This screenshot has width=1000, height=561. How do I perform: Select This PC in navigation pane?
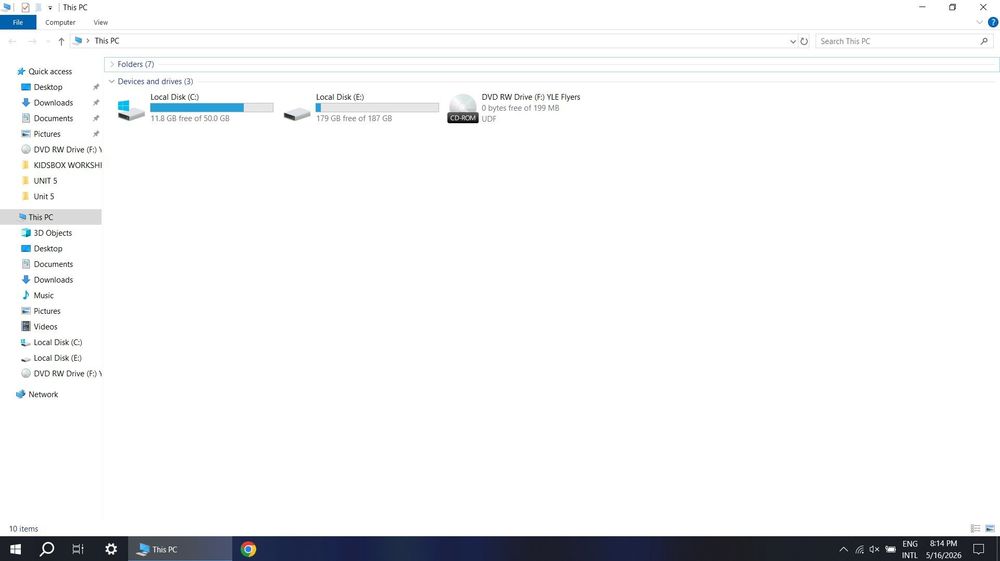(x=40, y=217)
